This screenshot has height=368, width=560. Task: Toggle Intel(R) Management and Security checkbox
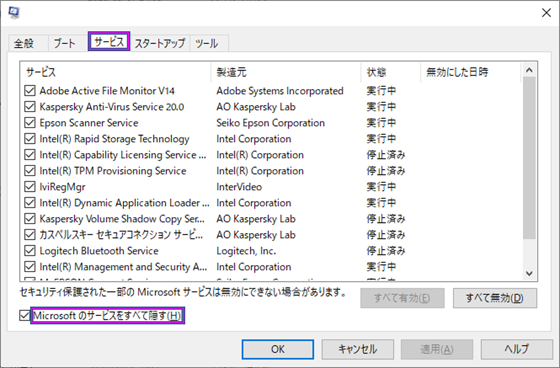[x=30, y=267]
